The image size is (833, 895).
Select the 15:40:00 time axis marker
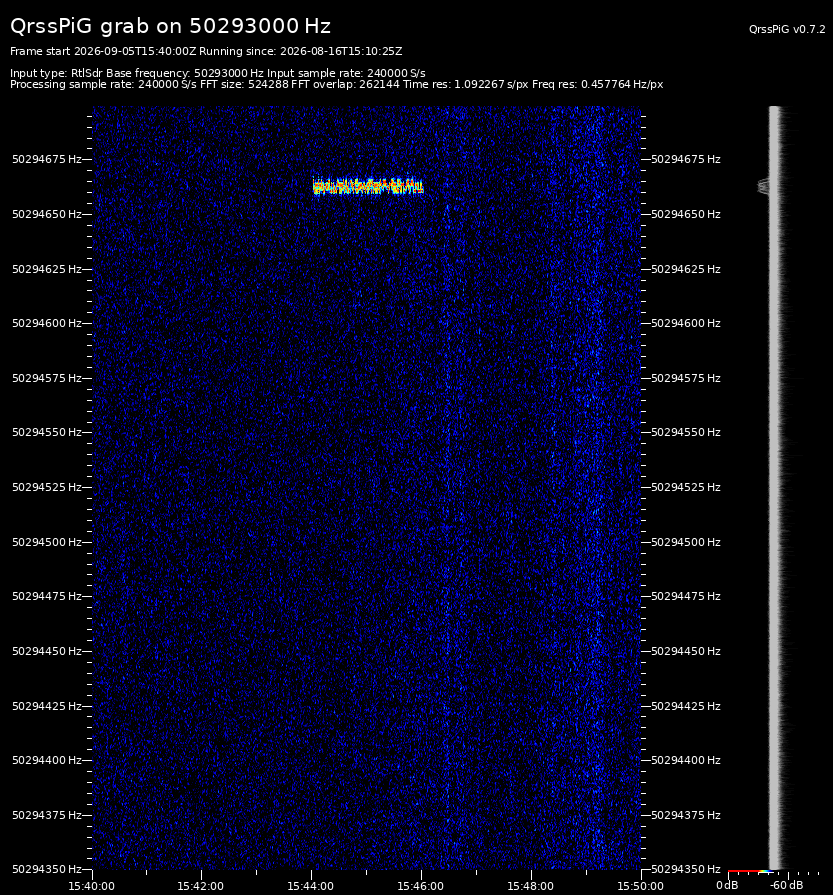(x=91, y=886)
